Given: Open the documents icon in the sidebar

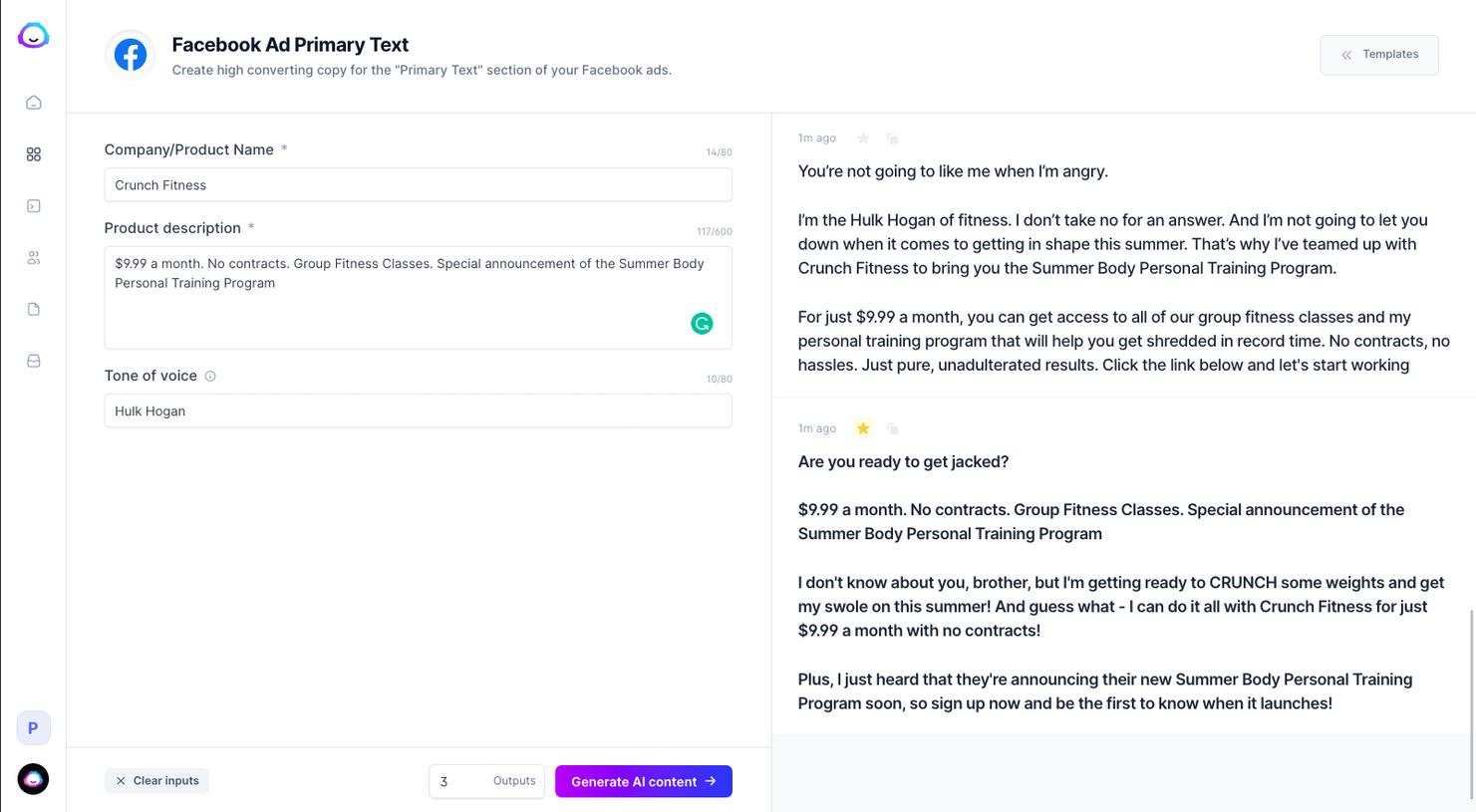Looking at the screenshot, I should pyautogui.click(x=33, y=309).
